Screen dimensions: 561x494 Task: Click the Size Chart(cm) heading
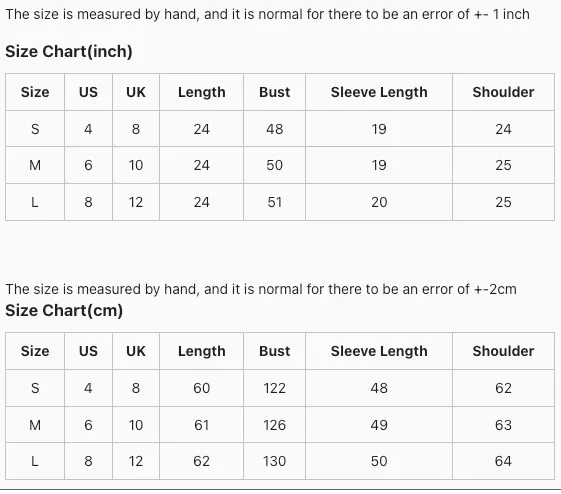64,310
